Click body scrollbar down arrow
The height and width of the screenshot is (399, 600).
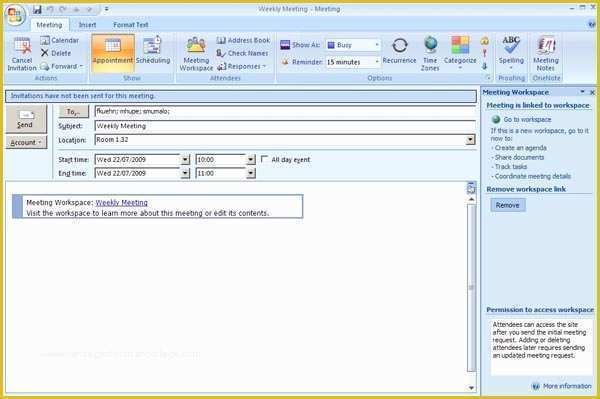(x=471, y=388)
